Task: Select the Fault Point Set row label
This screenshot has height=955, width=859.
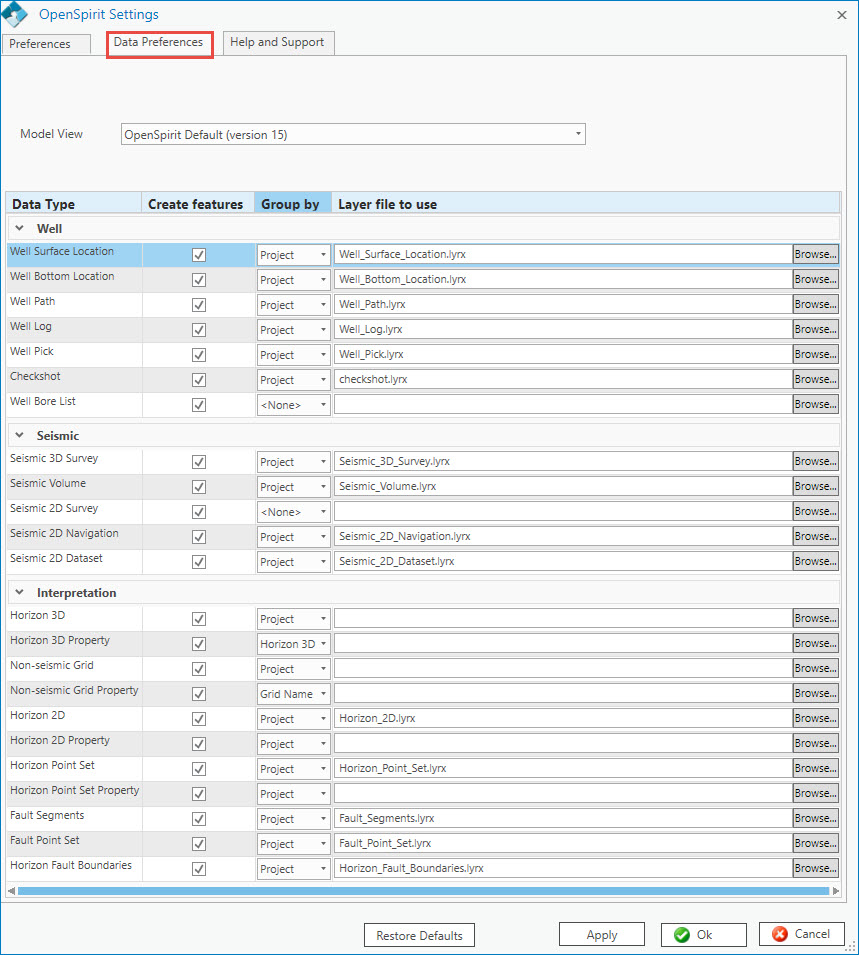Action: [x=44, y=840]
